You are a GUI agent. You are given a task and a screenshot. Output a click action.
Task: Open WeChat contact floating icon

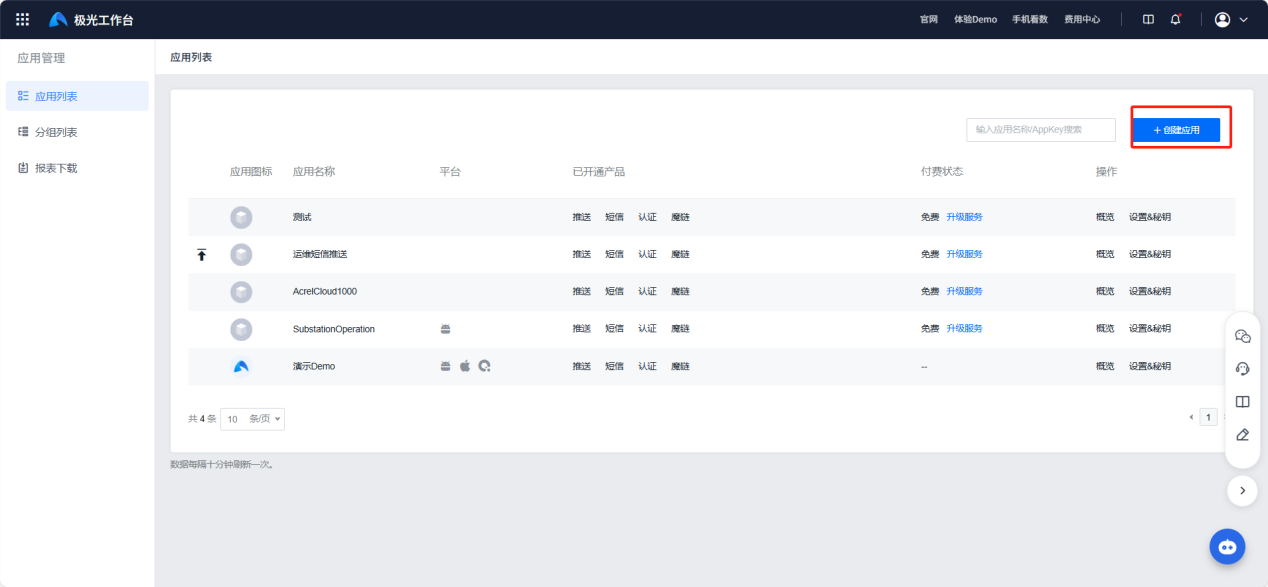click(x=1243, y=336)
